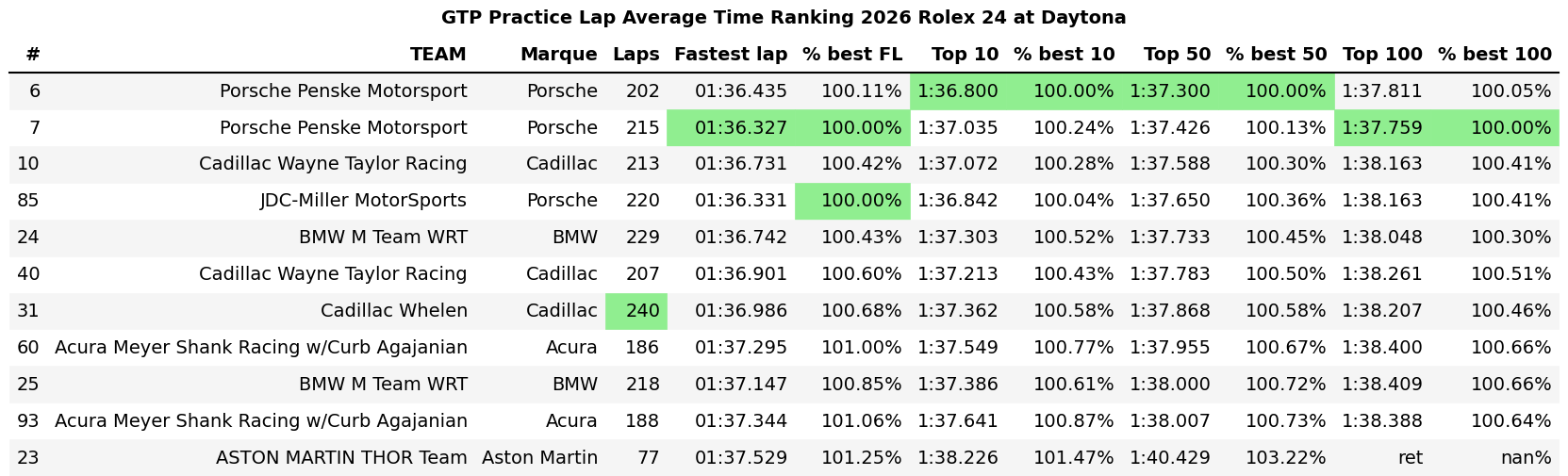The width and height of the screenshot is (1568, 476).
Task: Click the Marque column header
Action: [x=558, y=55]
